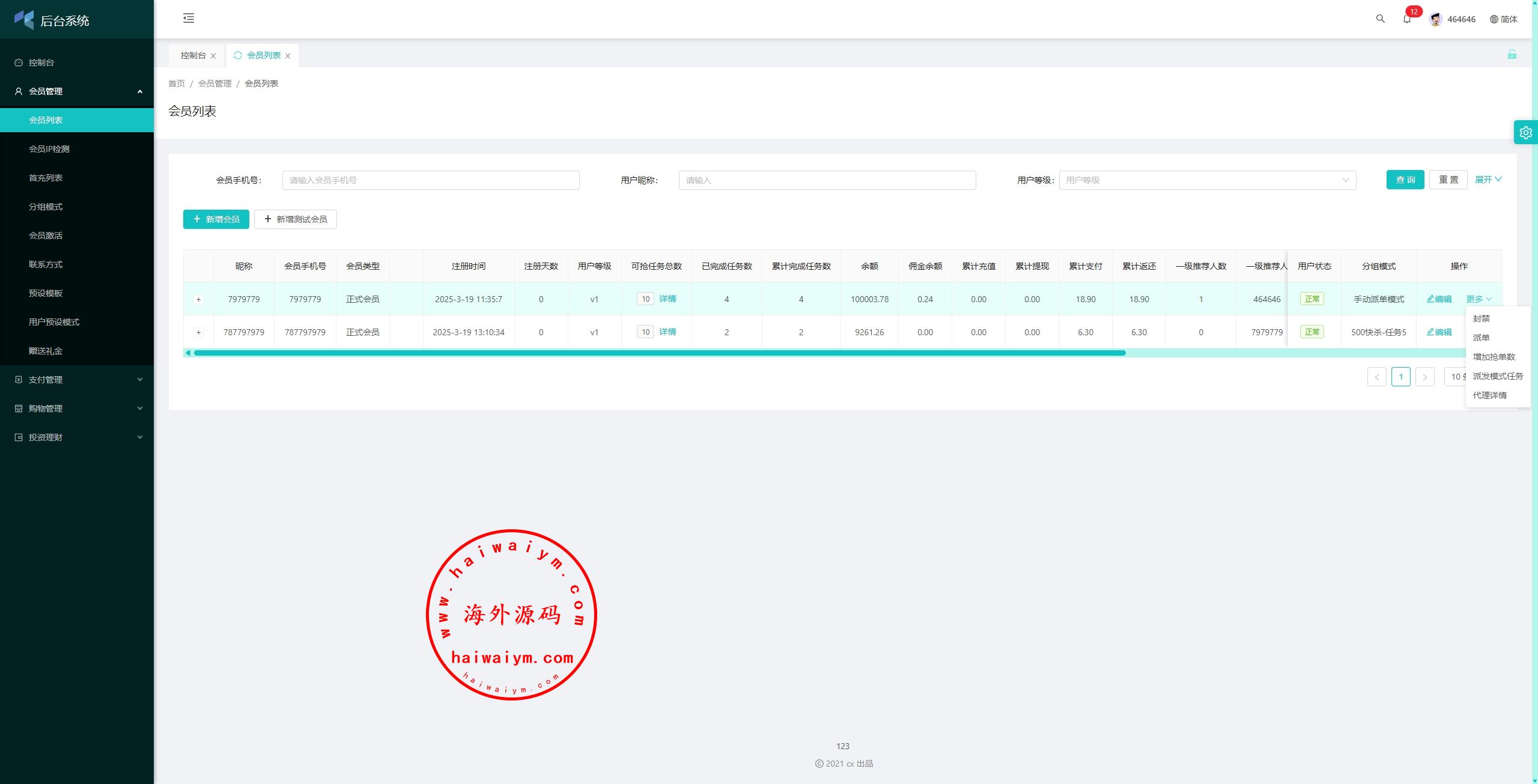Screen dimensions: 1538x784
Task: Click the refresh icon on the 会员列表 tab
Action: coord(238,55)
